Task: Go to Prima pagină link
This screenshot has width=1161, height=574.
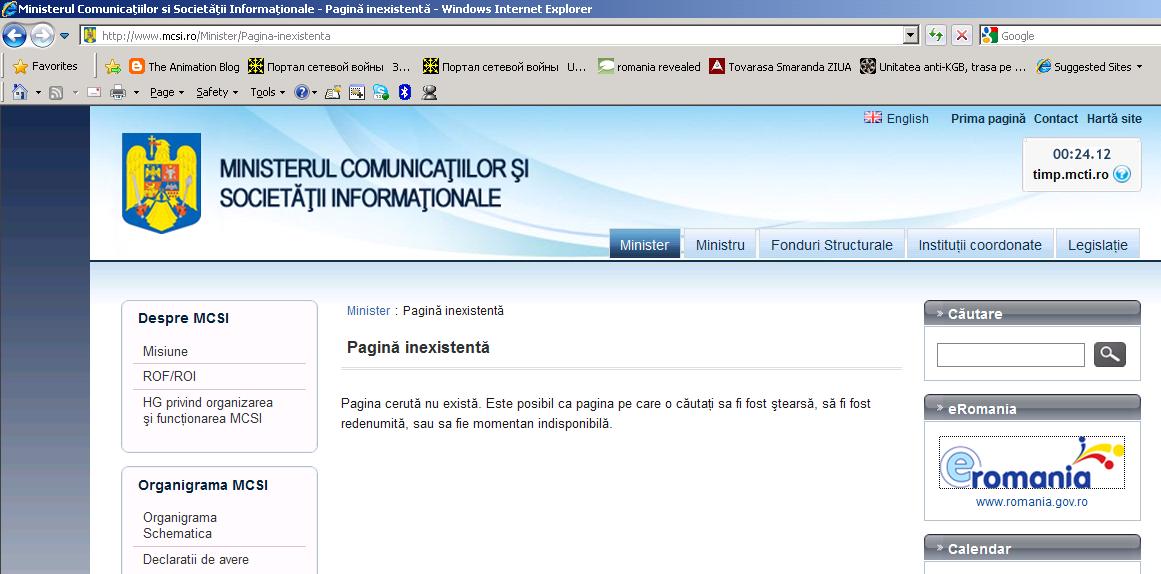Action: tap(988, 119)
